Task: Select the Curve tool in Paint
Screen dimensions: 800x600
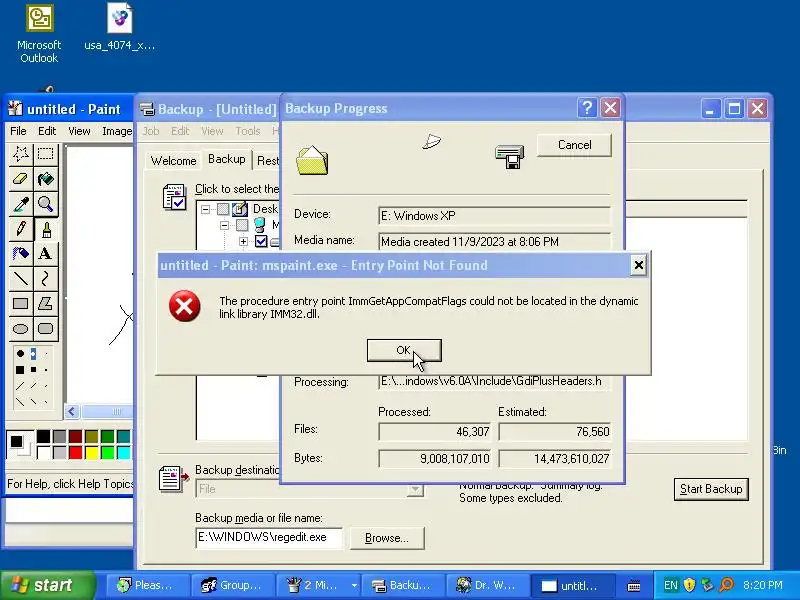Action: coord(45,279)
